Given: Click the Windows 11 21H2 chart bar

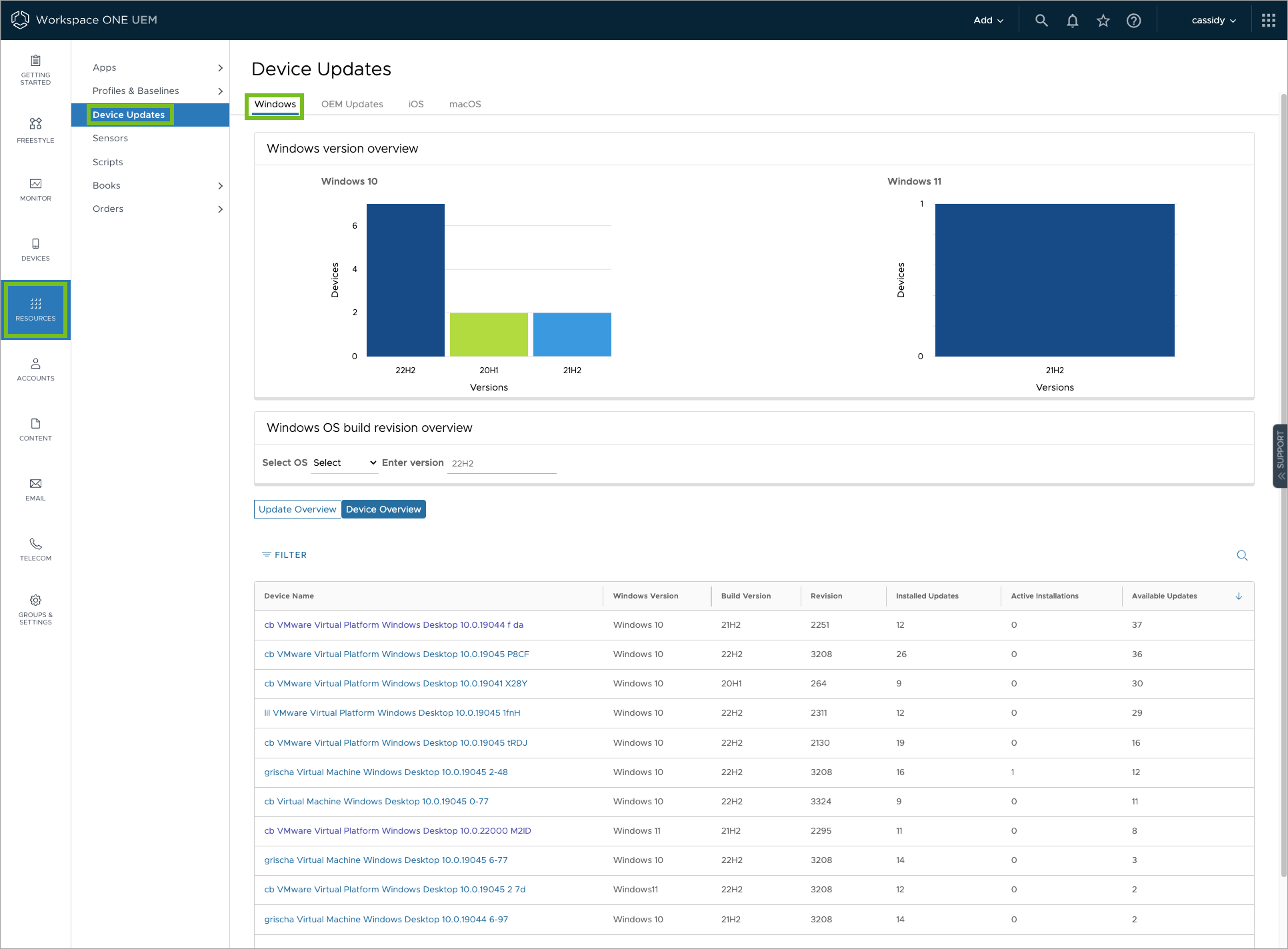Looking at the screenshot, I should (x=1055, y=280).
